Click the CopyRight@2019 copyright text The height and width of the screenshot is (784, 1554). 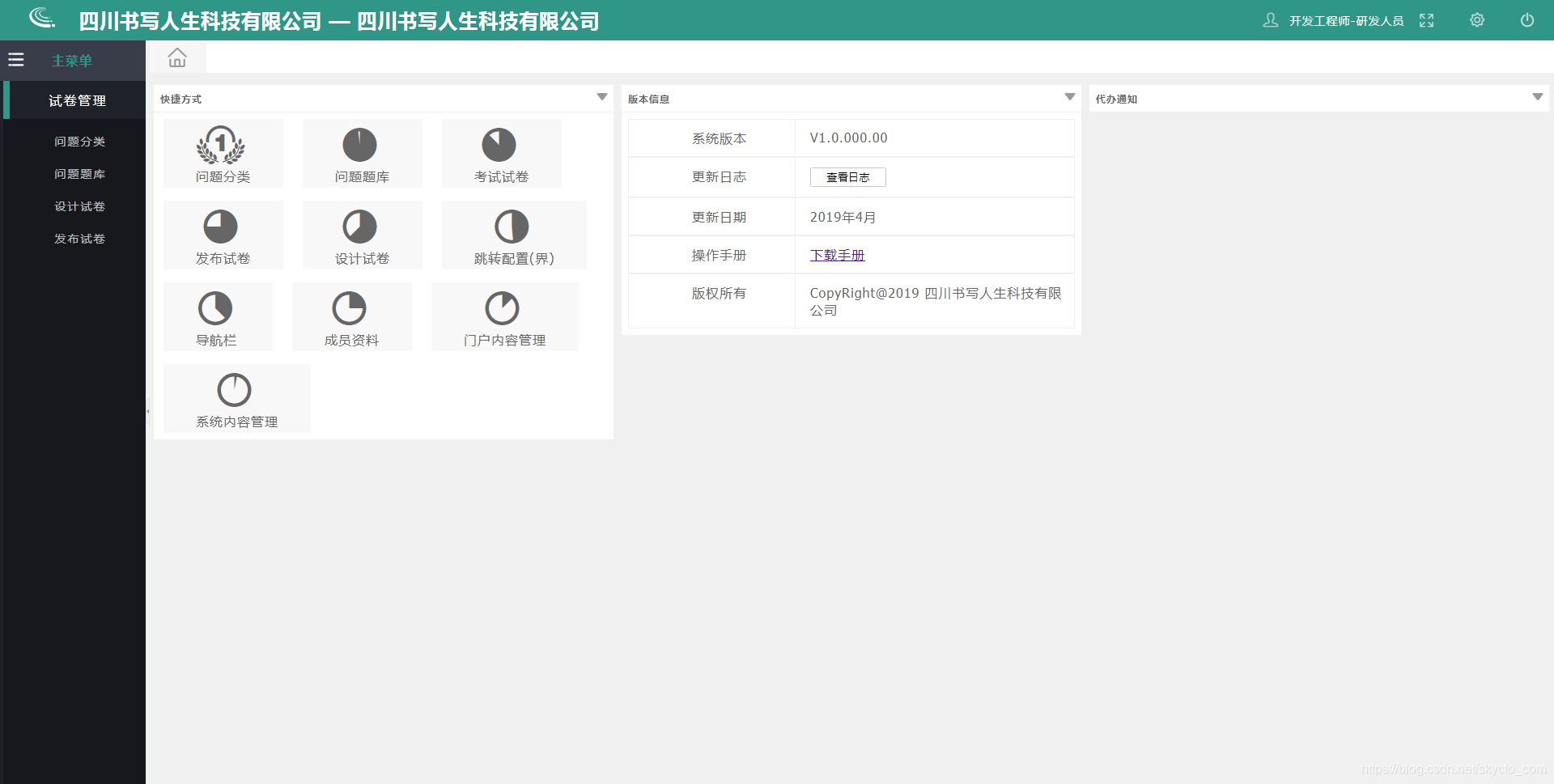tap(936, 302)
